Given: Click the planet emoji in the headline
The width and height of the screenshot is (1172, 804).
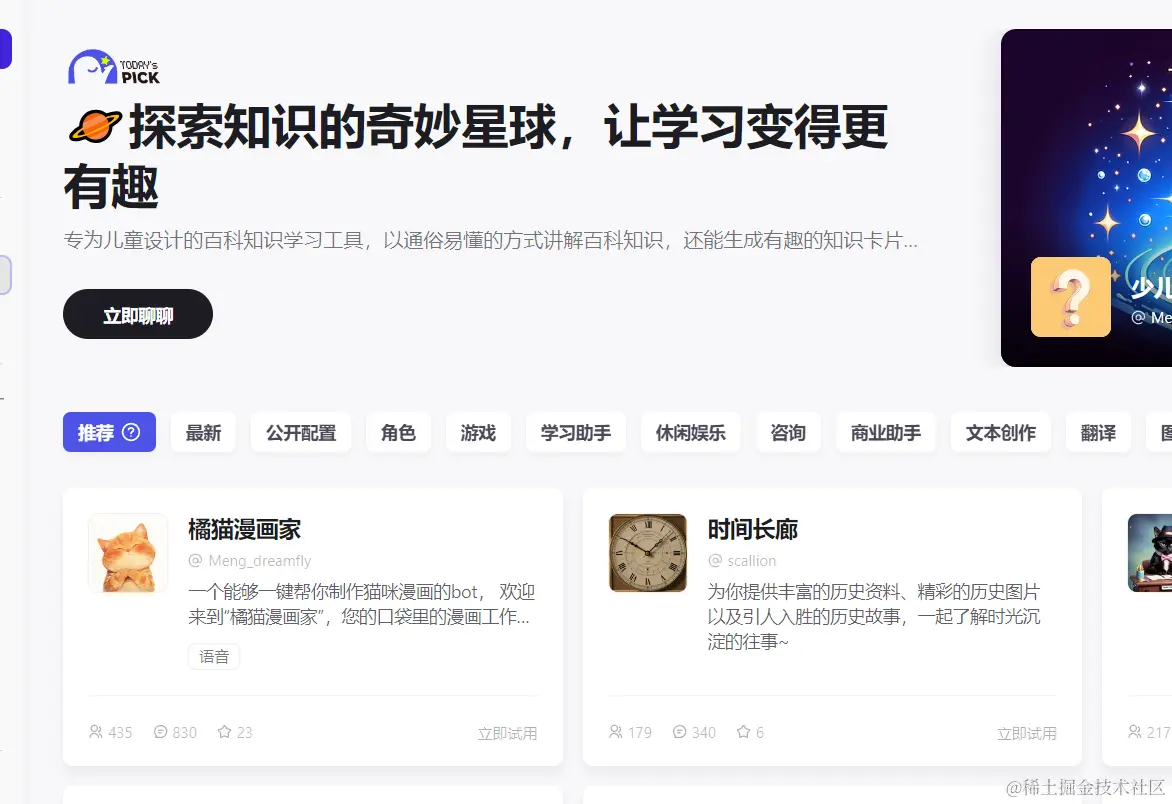Looking at the screenshot, I should pyautogui.click(x=95, y=126).
